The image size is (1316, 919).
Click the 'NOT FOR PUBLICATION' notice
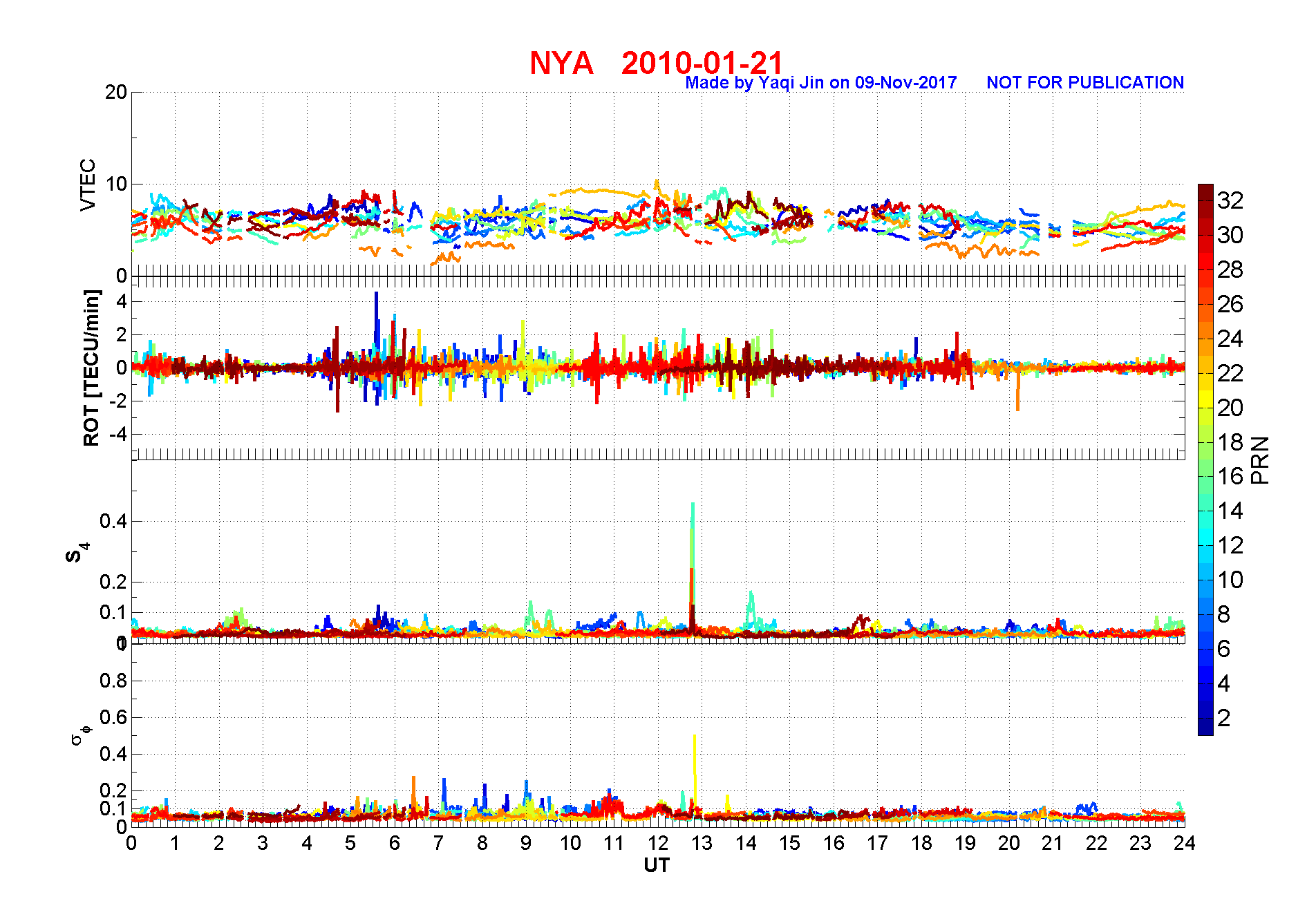click(x=1084, y=82)
